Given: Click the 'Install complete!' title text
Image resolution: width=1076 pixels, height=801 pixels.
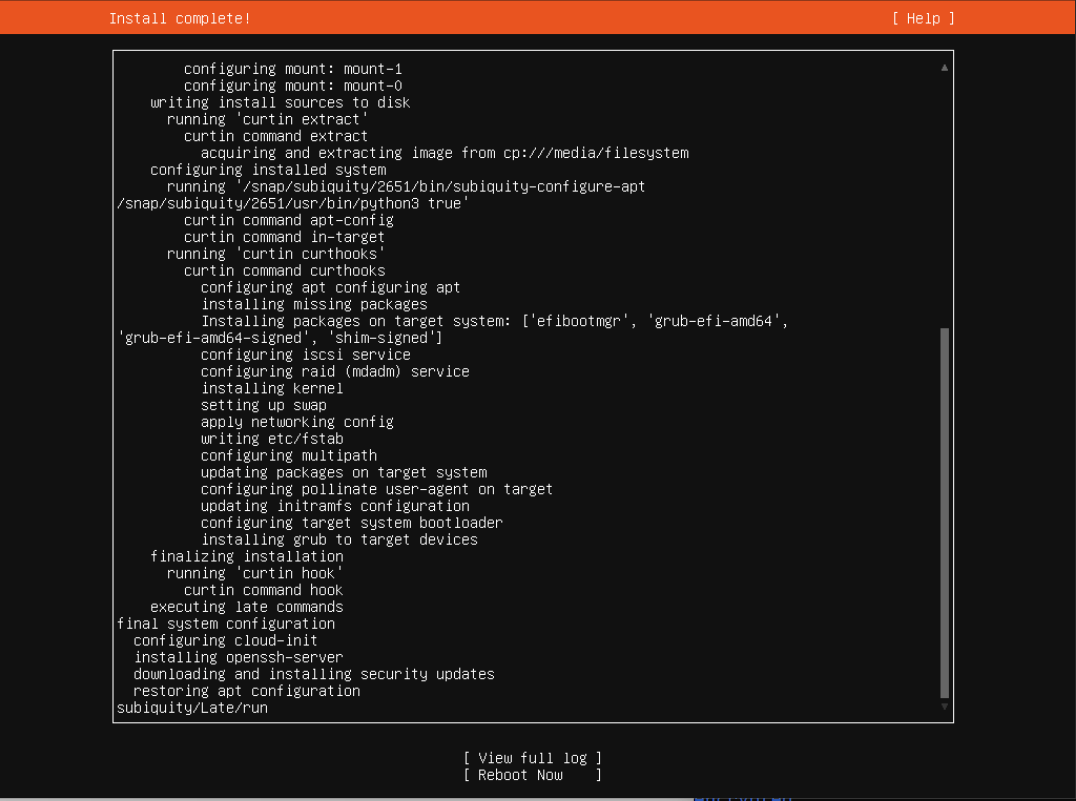Looking at the screenshot, I should point(180,19).
